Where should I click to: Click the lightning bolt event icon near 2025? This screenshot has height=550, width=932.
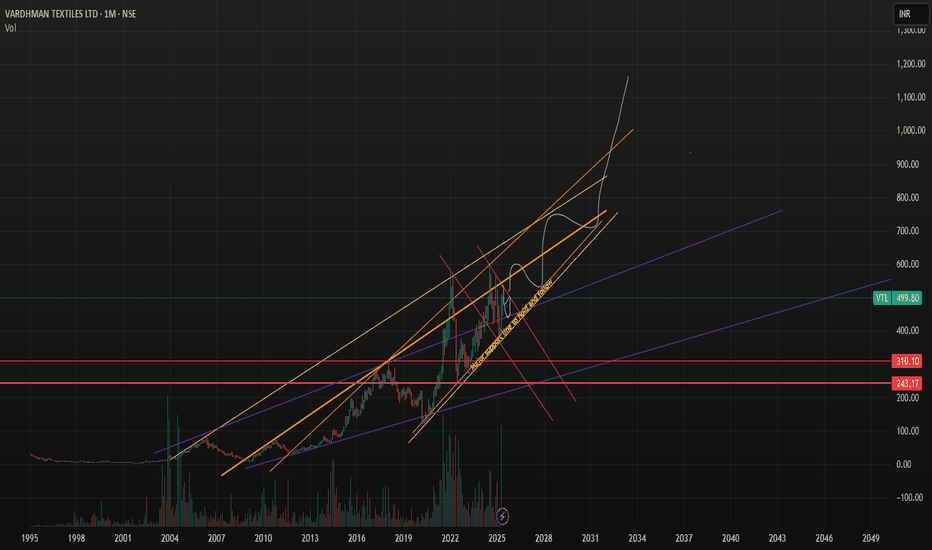[x=502, y=516]
